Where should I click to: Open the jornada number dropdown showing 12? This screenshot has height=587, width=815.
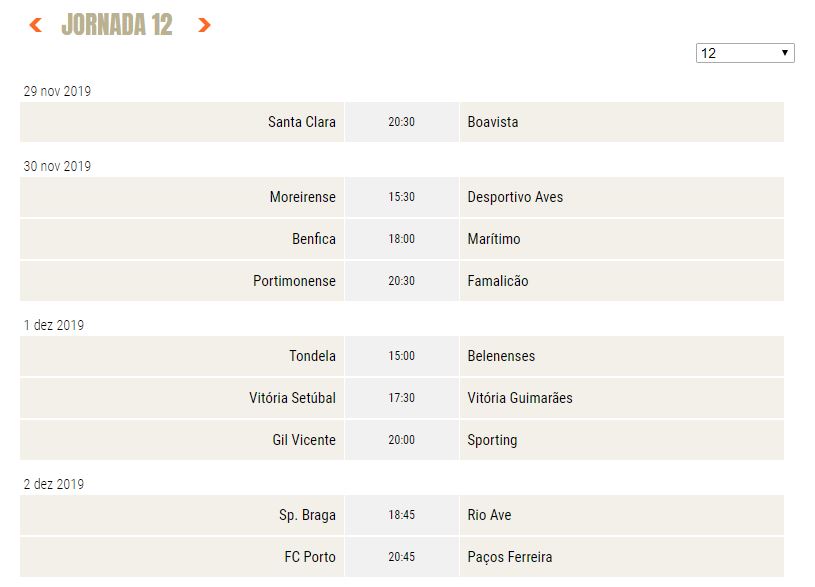(745, 53)
